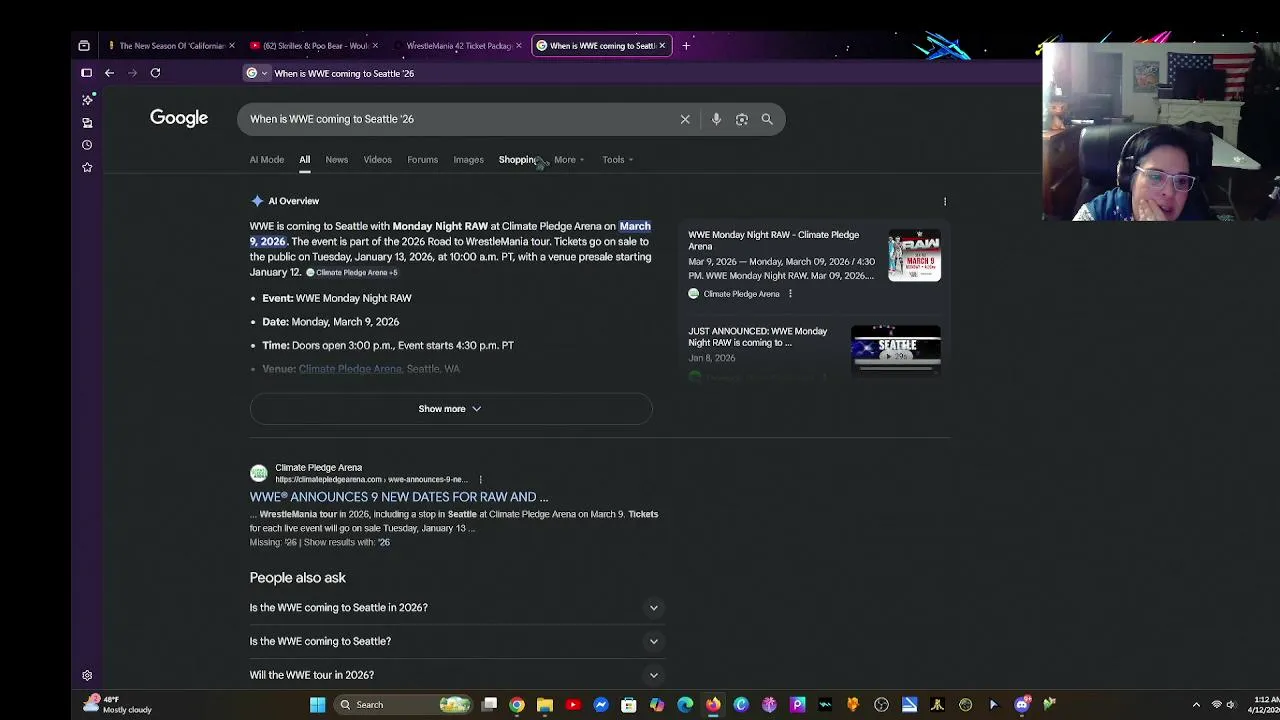Expand 'Is the WWE coming to Seattle in 2026?'

457,608
